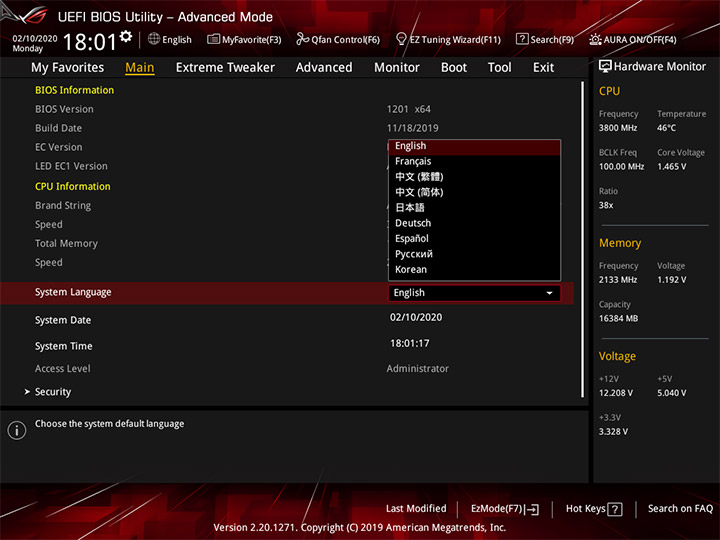Click the LED EC1 Version row label

pyautogui.click(x=71, y=166)
